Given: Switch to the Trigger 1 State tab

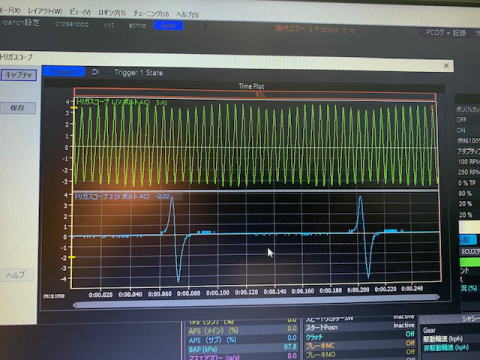Looking at the screenshot, I should pos(138,73).
